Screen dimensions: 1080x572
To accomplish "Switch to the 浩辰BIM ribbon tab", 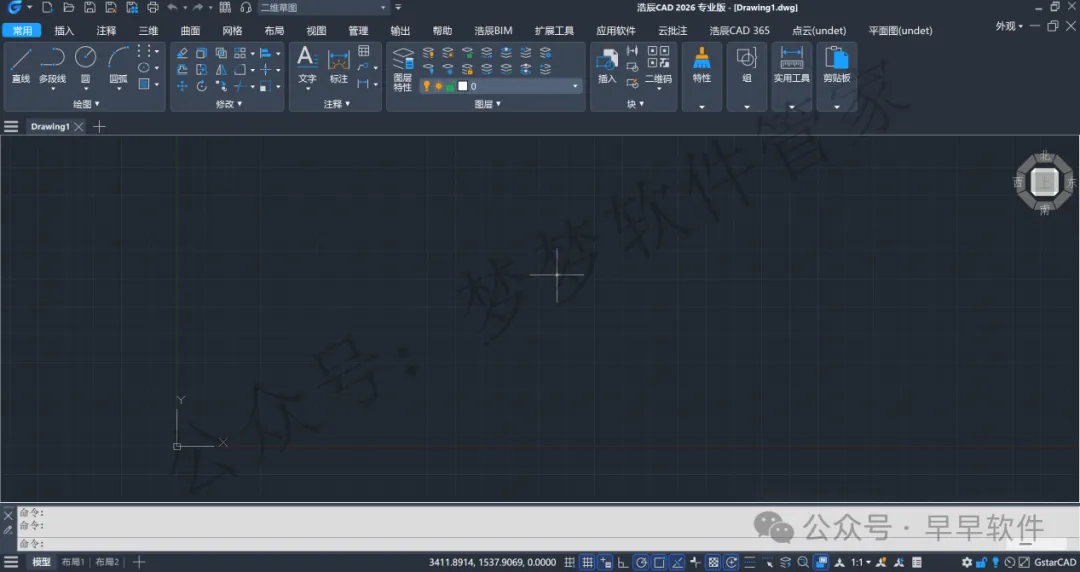I will pos(493,31).
